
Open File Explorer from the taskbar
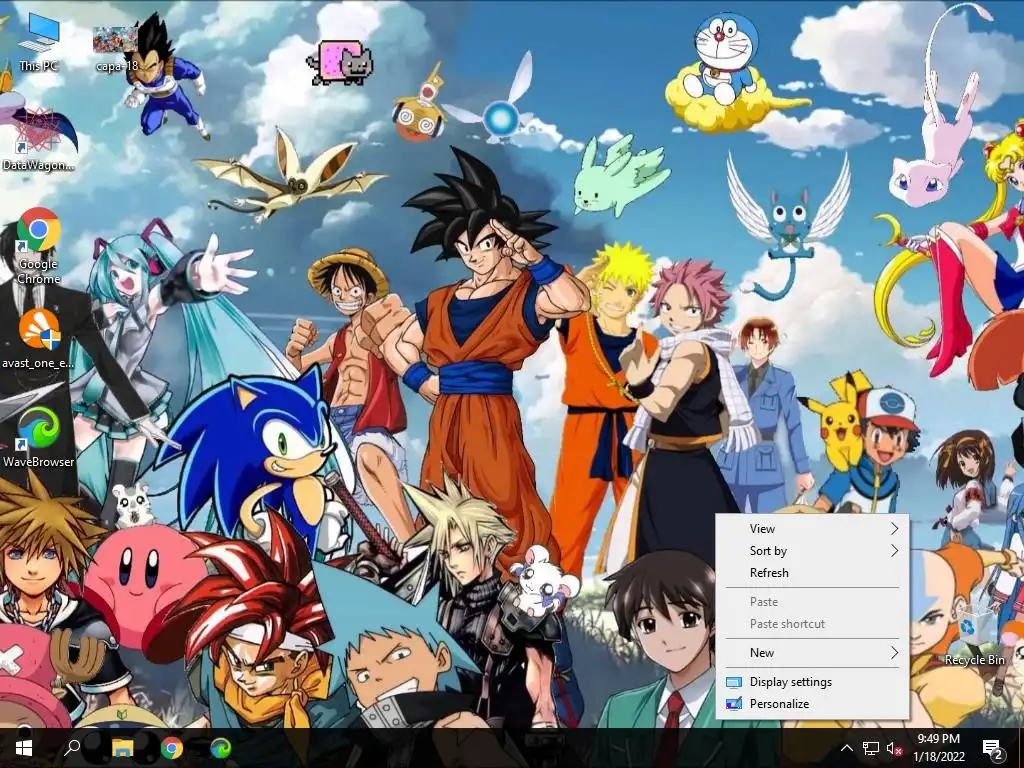[x=122, y=748]
